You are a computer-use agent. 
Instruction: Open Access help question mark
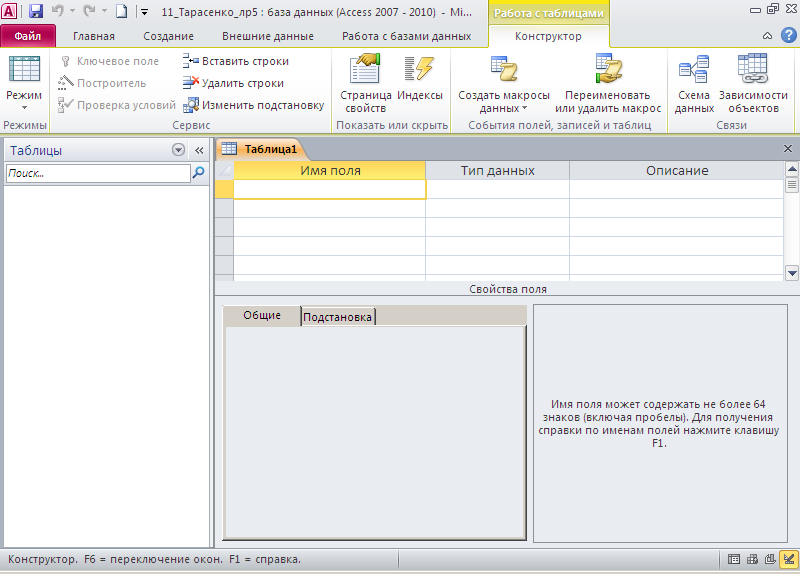pyautogui.click(x=788, y=35)
